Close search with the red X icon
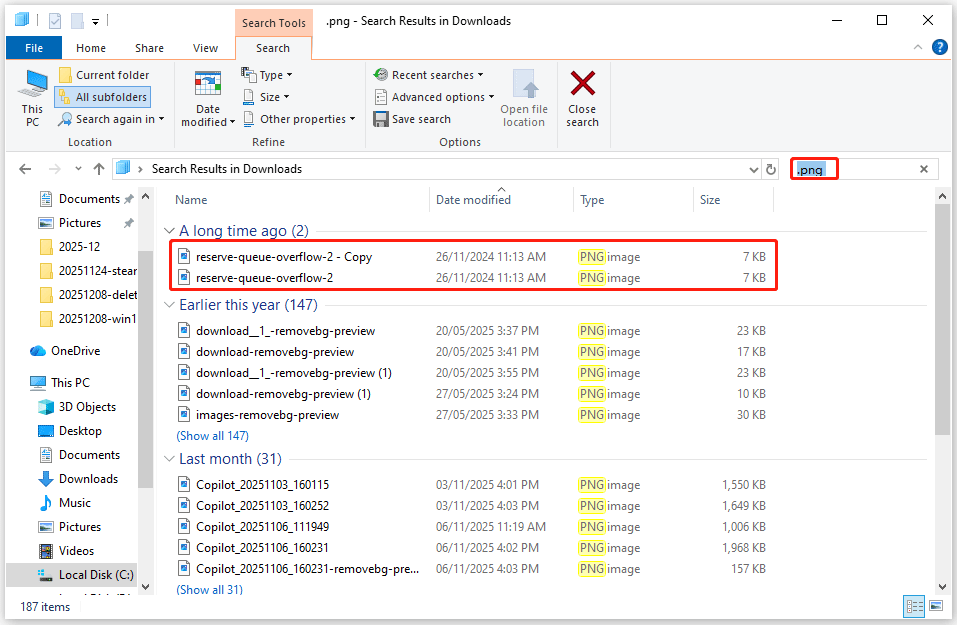 tap(583, 97)
